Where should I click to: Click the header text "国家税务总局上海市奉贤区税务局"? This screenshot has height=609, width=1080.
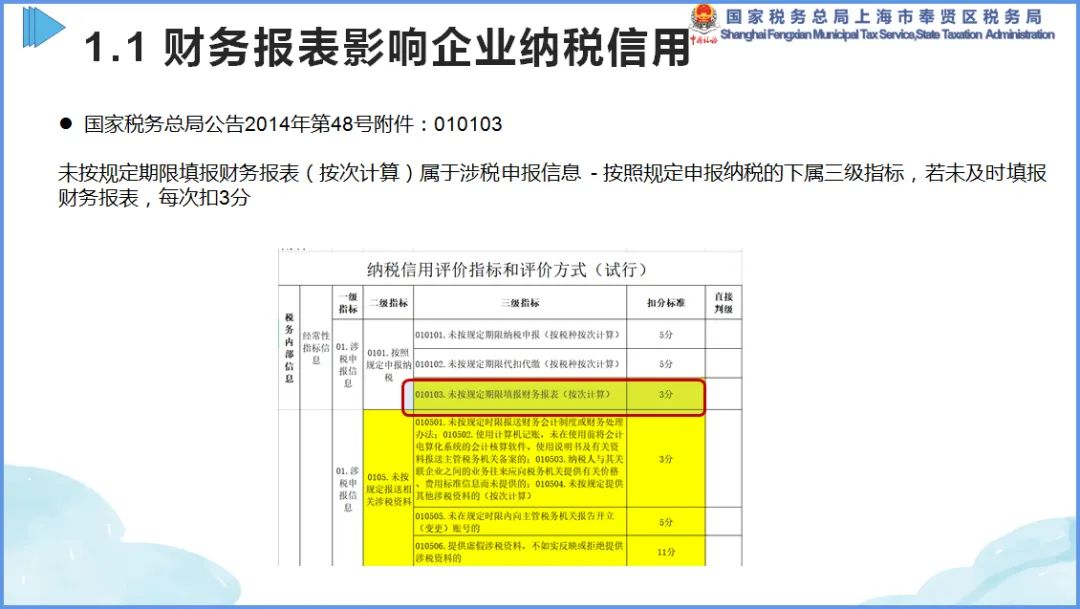[x=884, y=17]
